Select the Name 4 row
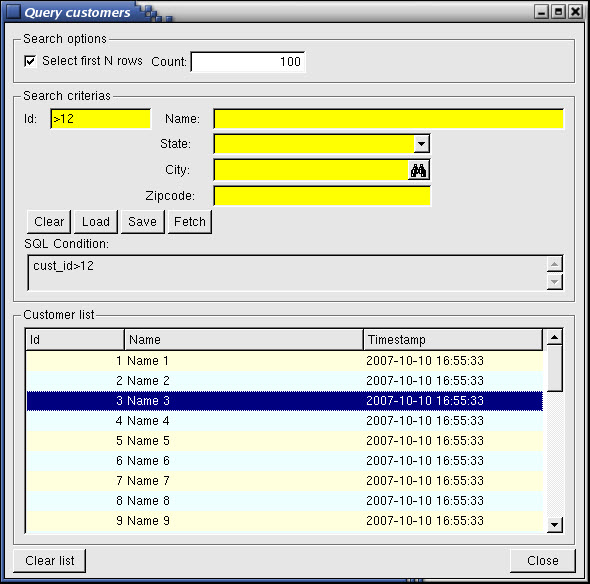The height and width of the screenshot is (584, 590). click(284, 421)
